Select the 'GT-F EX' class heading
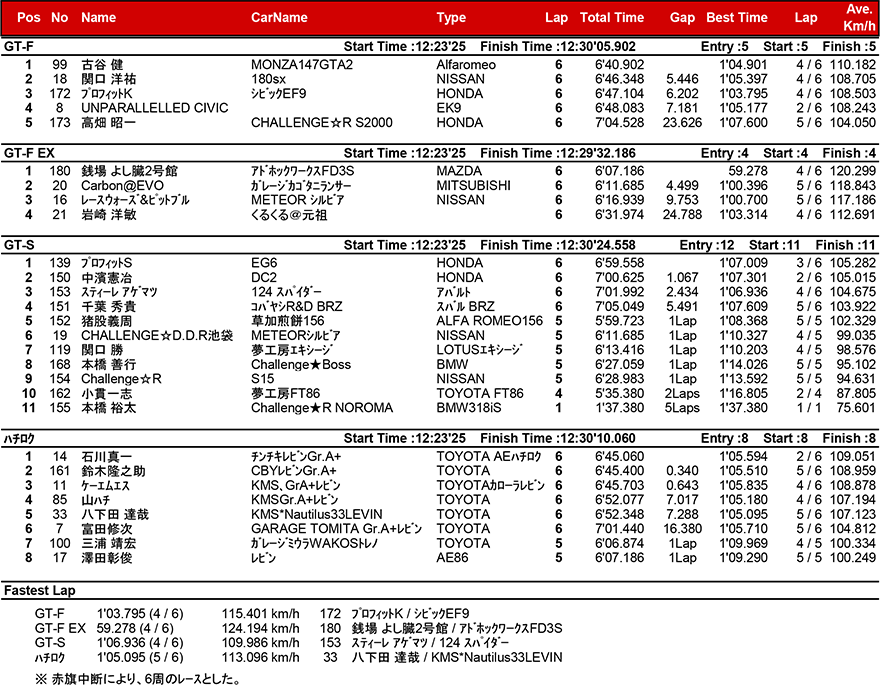Screen dimensions: 880x685 29,153
